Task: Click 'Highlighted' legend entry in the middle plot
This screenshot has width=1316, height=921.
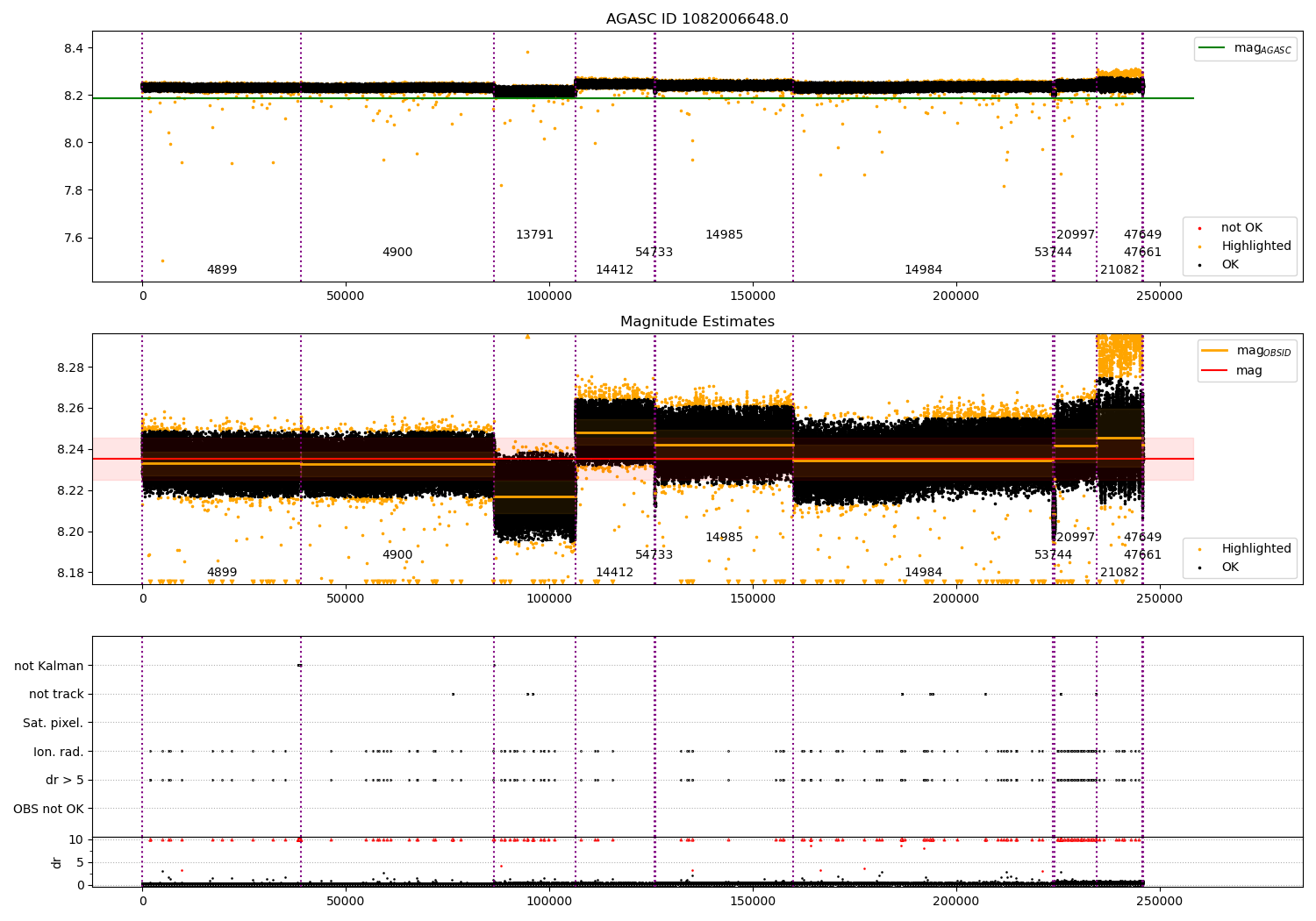Action: pyautogui.click(x=1255, y=549)
